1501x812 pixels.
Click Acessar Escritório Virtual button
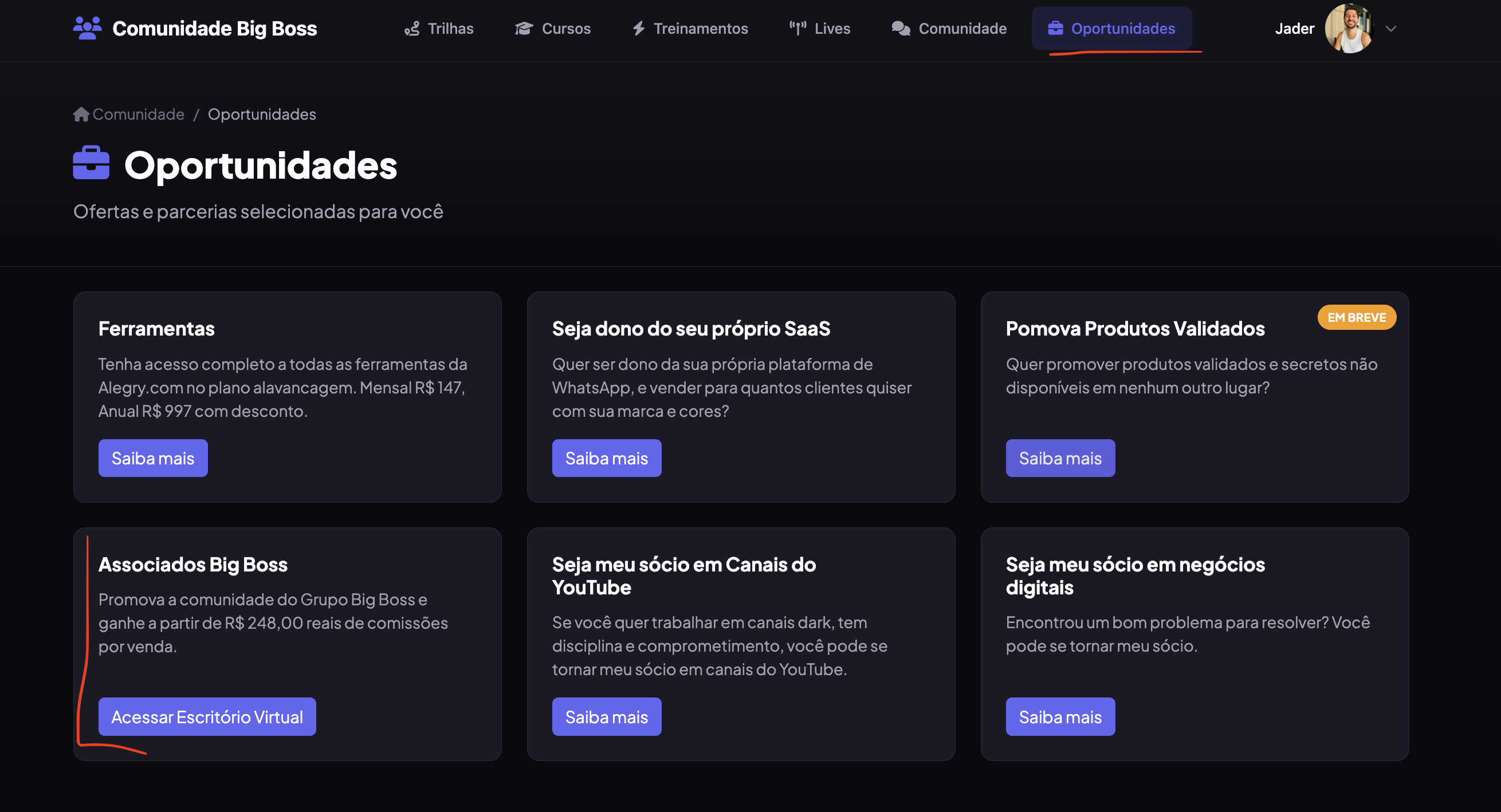pyautogui.click(x=207, y=716)
